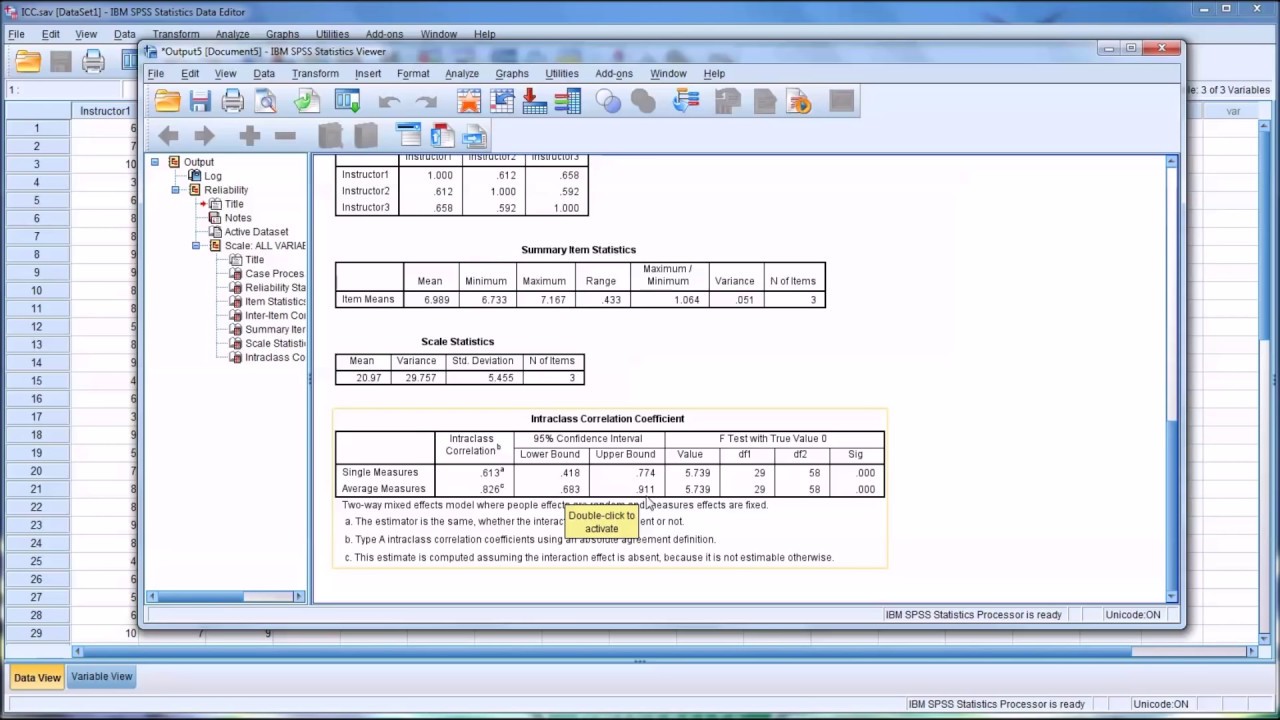
Task: Click the two overlapping gray circles icon
Action: pyautogui.click(x=643, y=101)
